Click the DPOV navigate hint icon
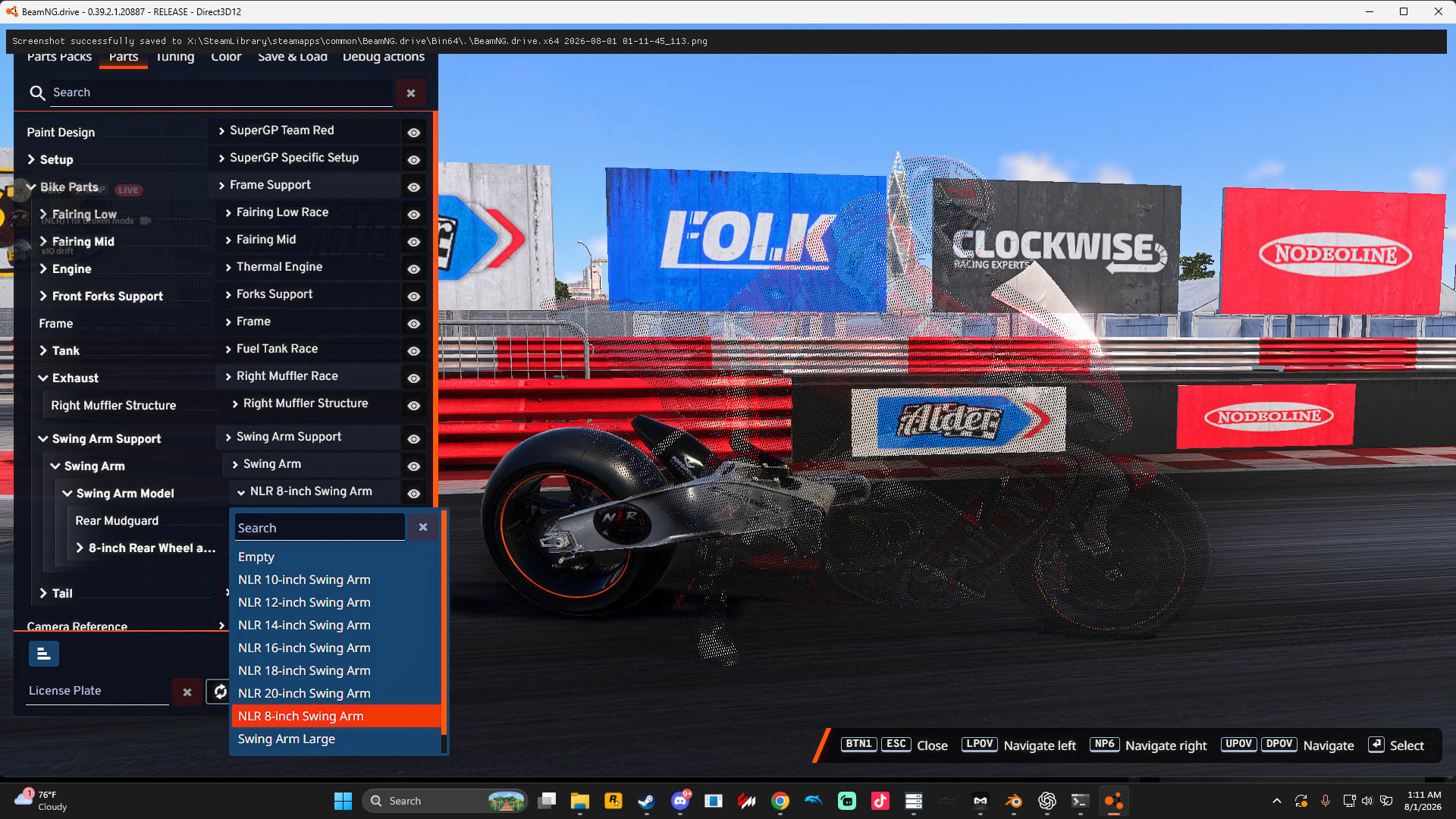 coord(1279,745)
